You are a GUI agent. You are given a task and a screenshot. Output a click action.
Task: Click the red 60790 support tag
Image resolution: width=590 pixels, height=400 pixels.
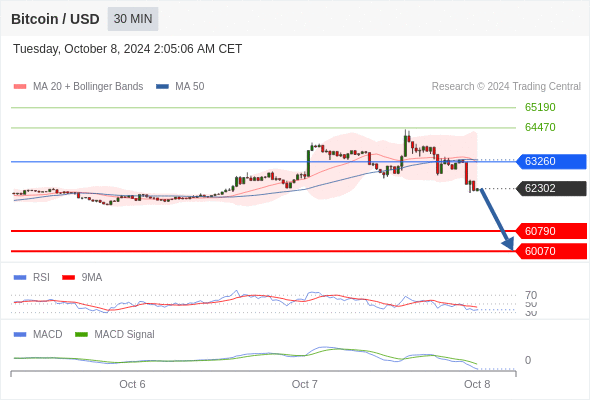pyautogui.click(x=551, y=231)
